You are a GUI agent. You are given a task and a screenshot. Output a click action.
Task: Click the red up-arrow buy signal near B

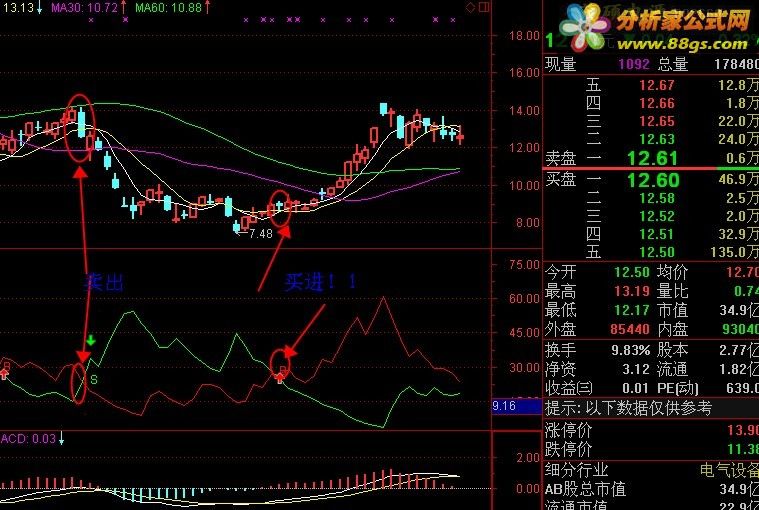tap(280, 378)
